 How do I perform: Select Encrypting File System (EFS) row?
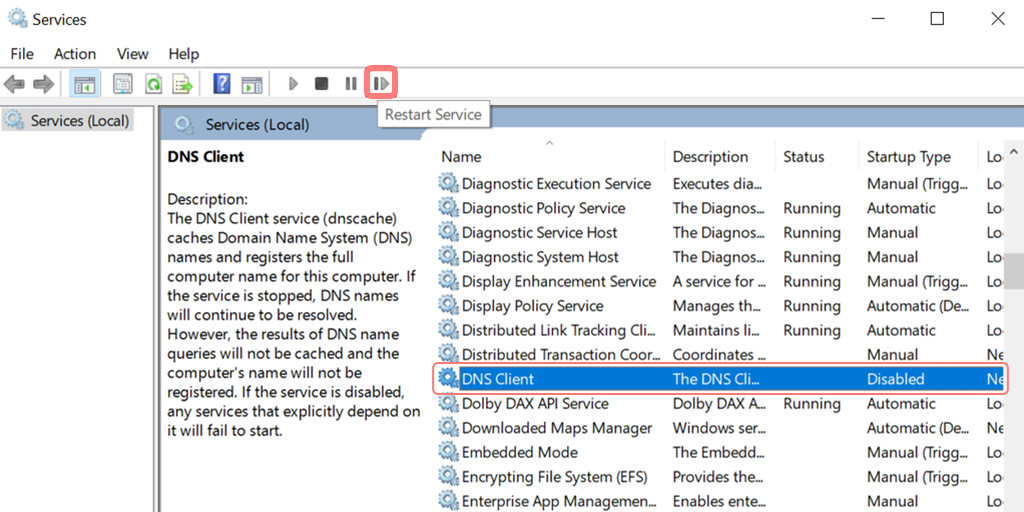point(721,477)
